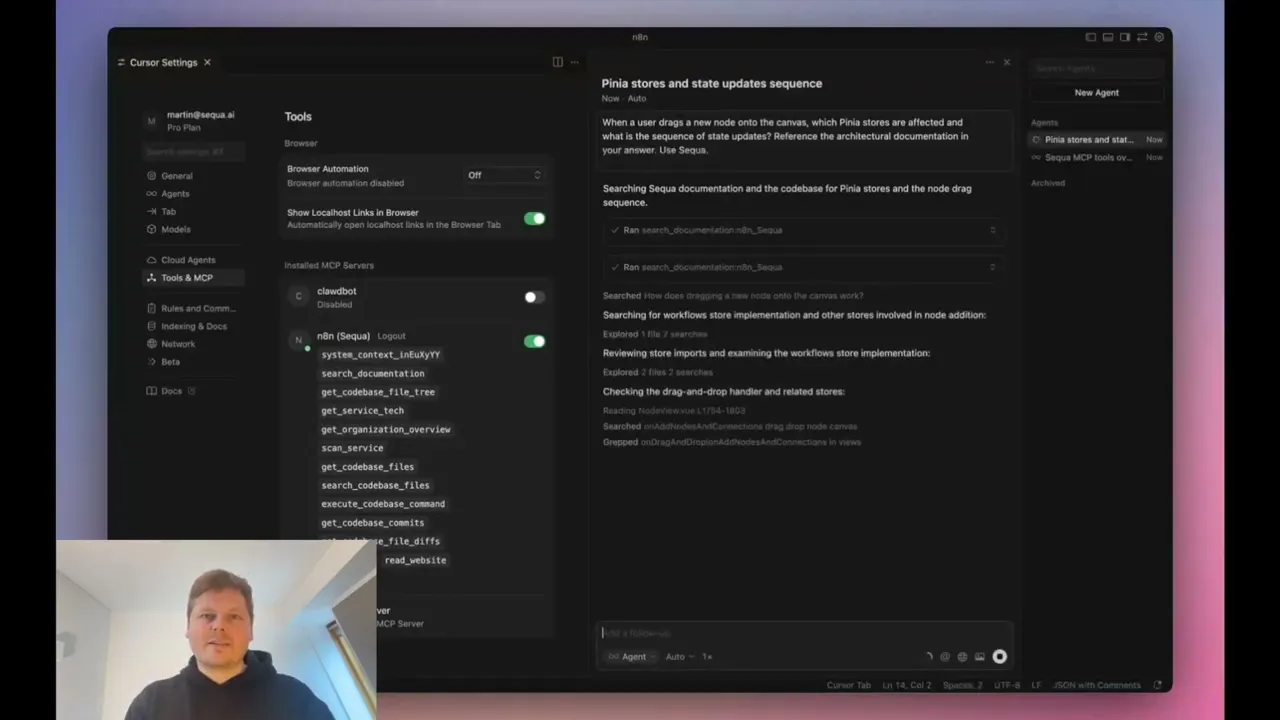Open Beta settings section
Screen dimensions: 1280x720
click(170, 362)
